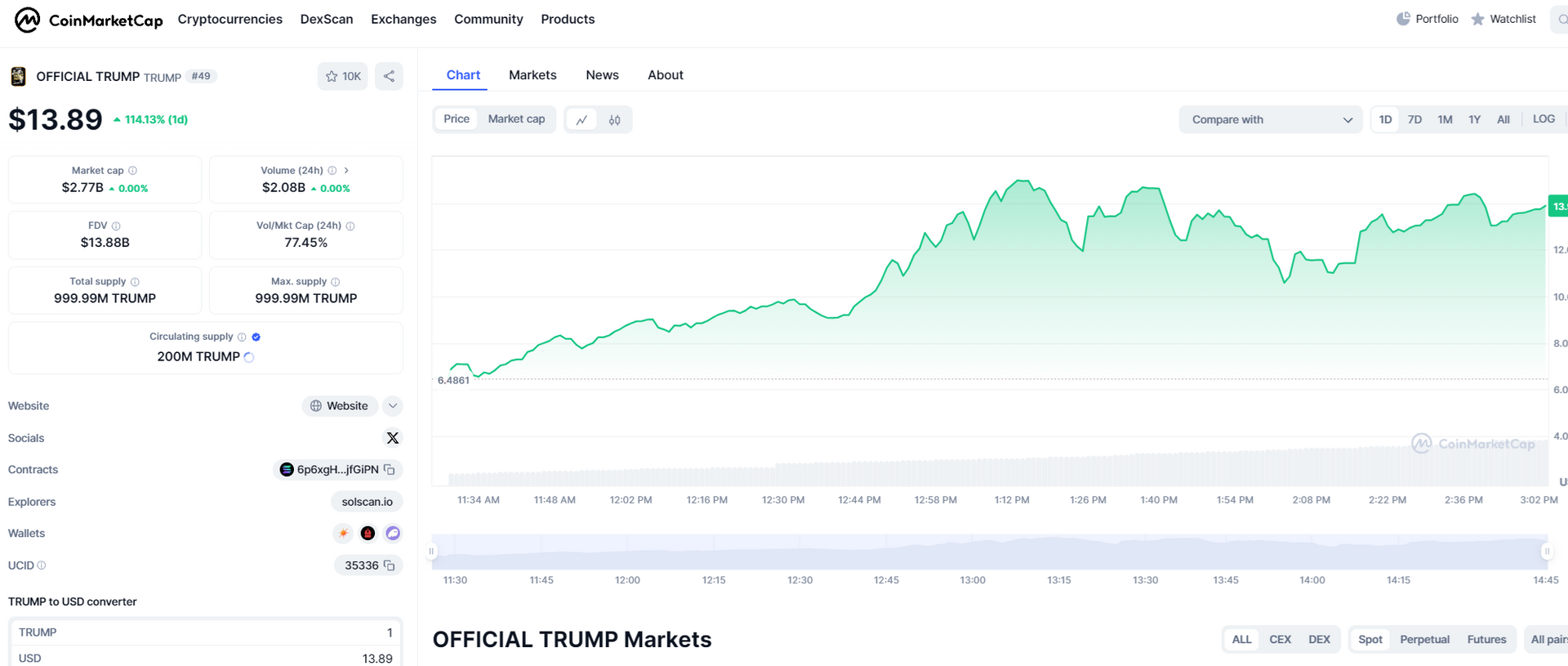Image resolution: width=1568 pixels, height=666 pixels.
Task: Select the 1M time range
Action: tap(1445, 119)
